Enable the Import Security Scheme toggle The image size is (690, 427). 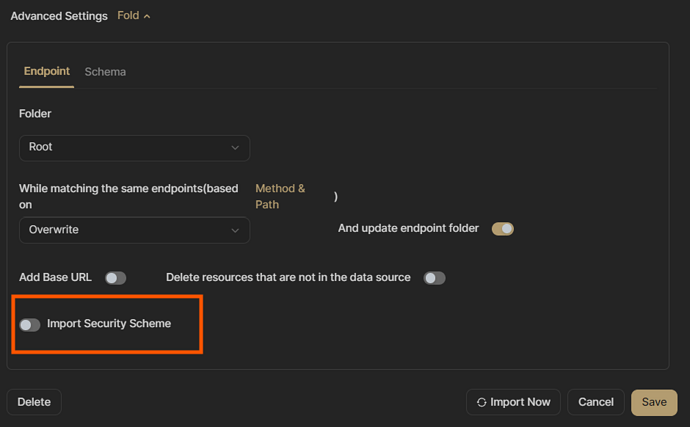(30, 324)
